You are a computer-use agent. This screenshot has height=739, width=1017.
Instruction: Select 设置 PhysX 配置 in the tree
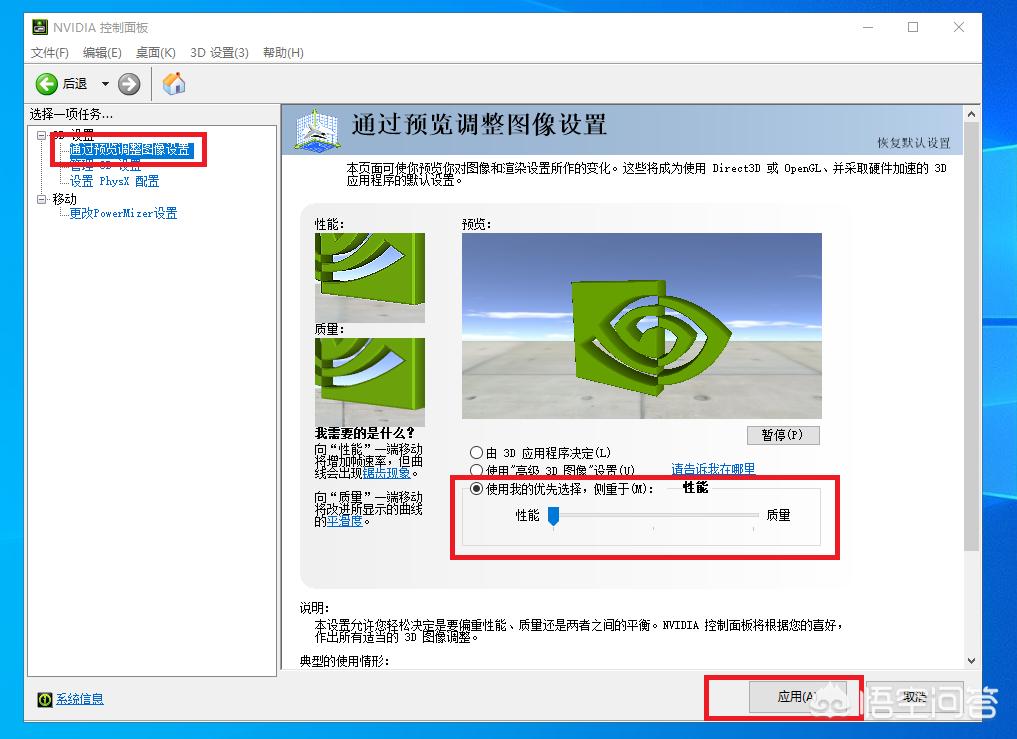click(x=114, y=181)
